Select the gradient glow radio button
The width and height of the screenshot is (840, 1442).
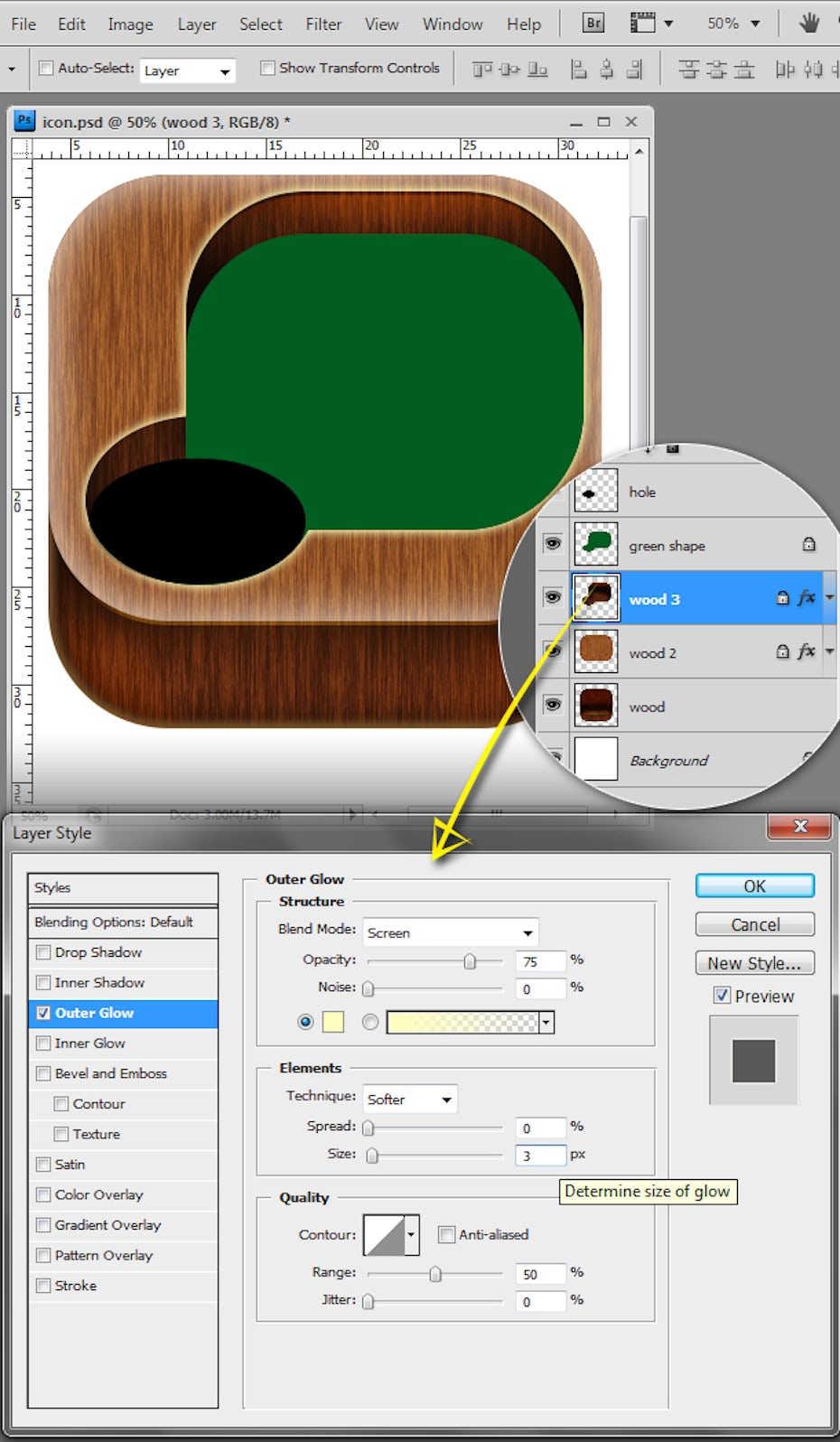[370, 1022]
